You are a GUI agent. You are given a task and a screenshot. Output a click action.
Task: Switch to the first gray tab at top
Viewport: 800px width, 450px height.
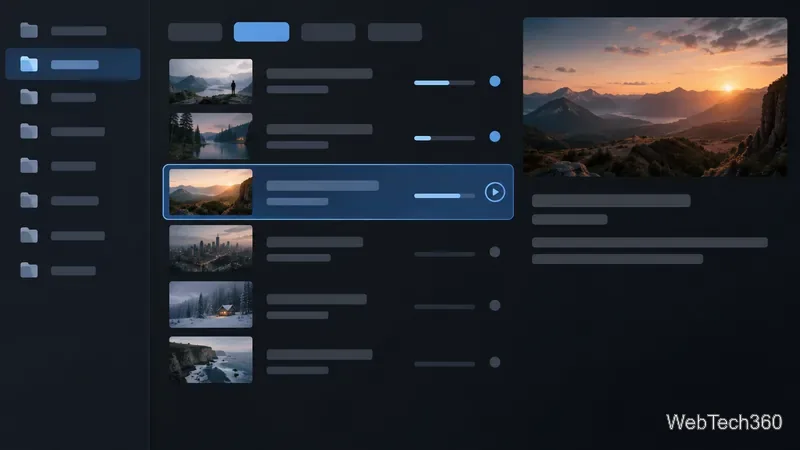point(195,32)
